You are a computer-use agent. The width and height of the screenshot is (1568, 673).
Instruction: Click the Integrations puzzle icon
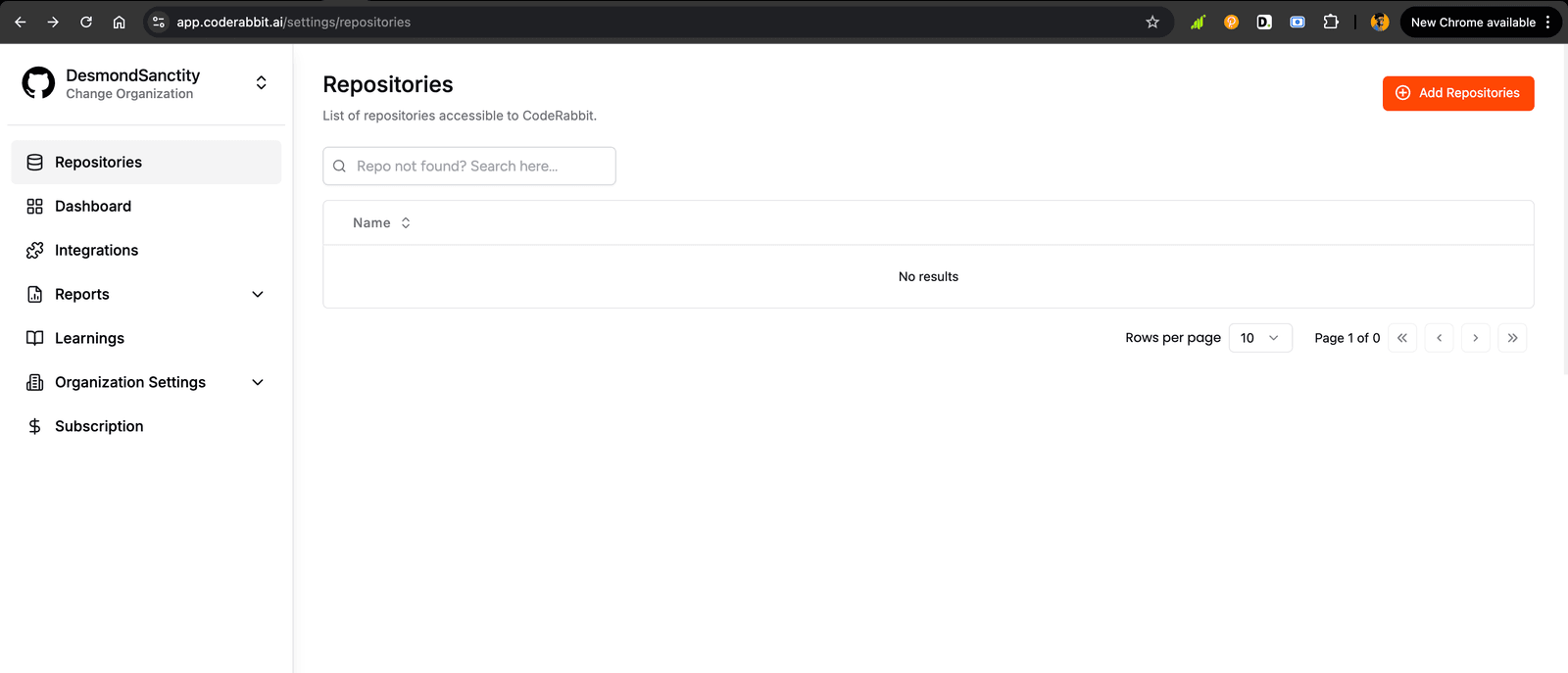point(35,251)
